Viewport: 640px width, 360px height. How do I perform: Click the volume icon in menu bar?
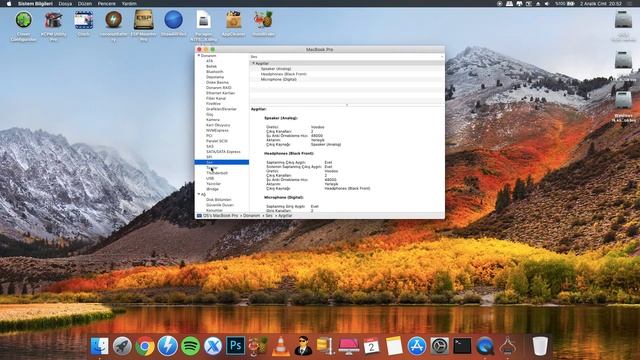click(x=547, y=3)
